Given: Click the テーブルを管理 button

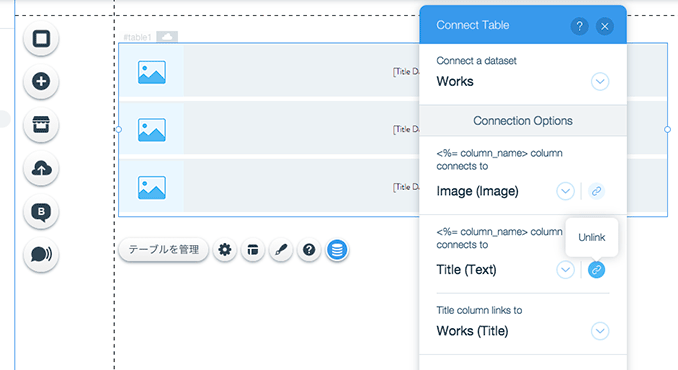Looking at the screenshot, I should [163, 249].
